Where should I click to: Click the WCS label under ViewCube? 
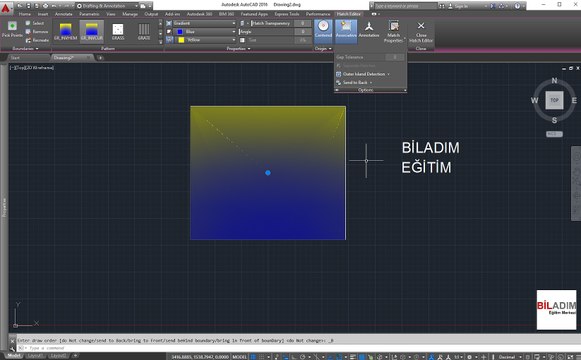click(554, 134)
